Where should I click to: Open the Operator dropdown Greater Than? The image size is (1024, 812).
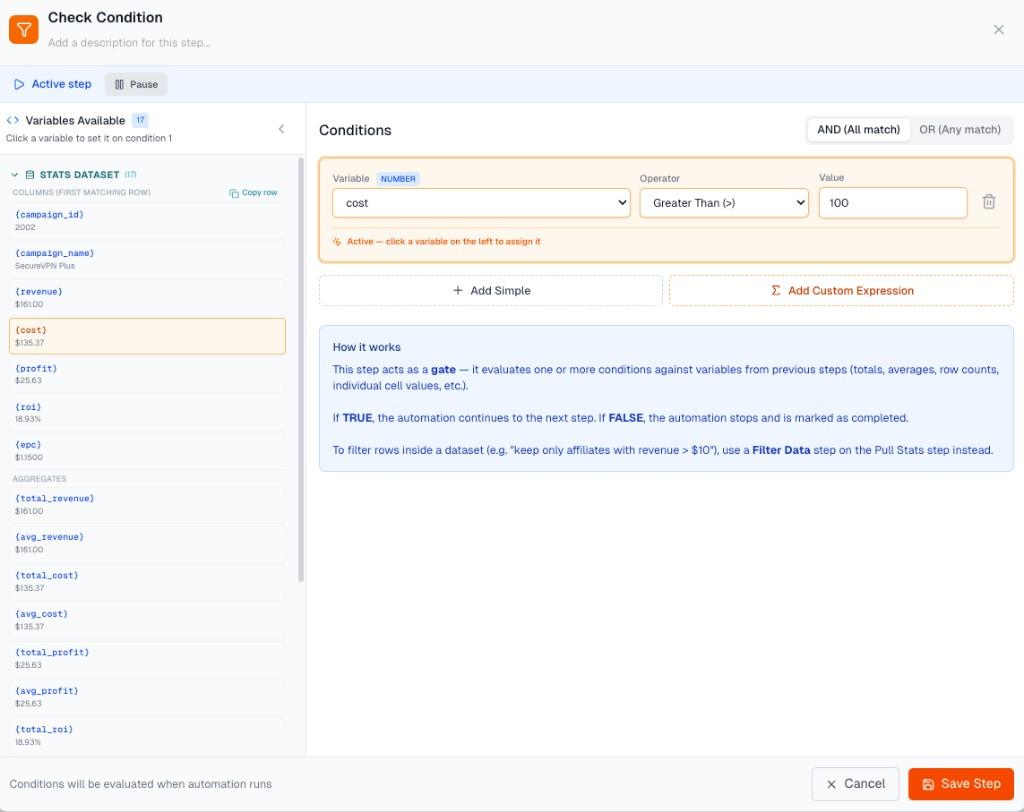click(724, 203)
